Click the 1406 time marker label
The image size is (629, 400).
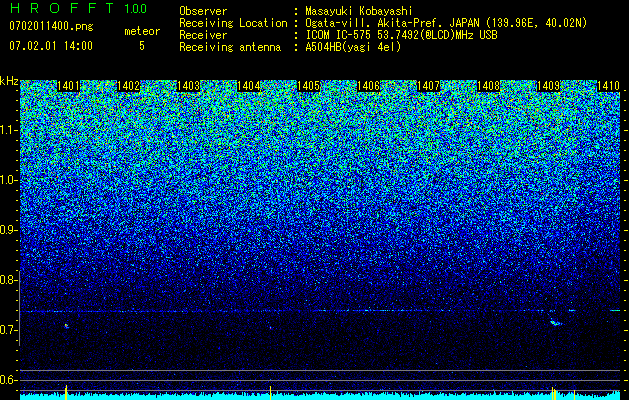tap(368, 86)
